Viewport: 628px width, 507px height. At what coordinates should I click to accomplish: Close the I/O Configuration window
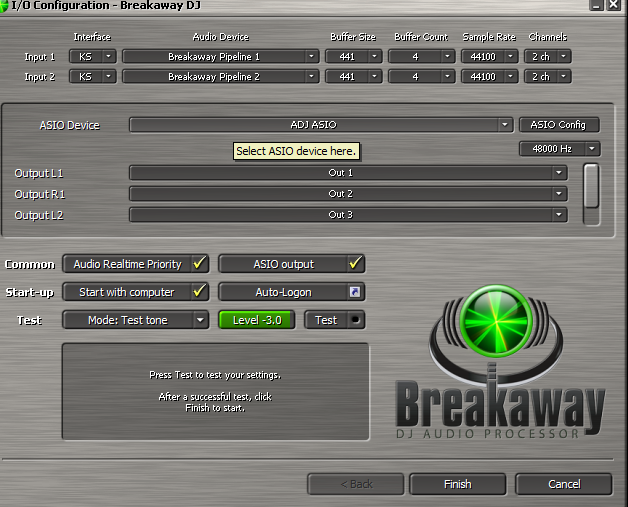(614, 5)
